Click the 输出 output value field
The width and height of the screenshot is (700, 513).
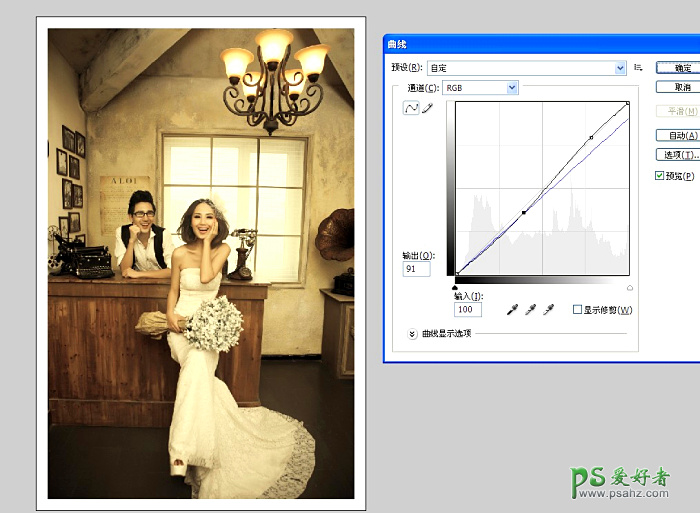(x=417, y=270)
